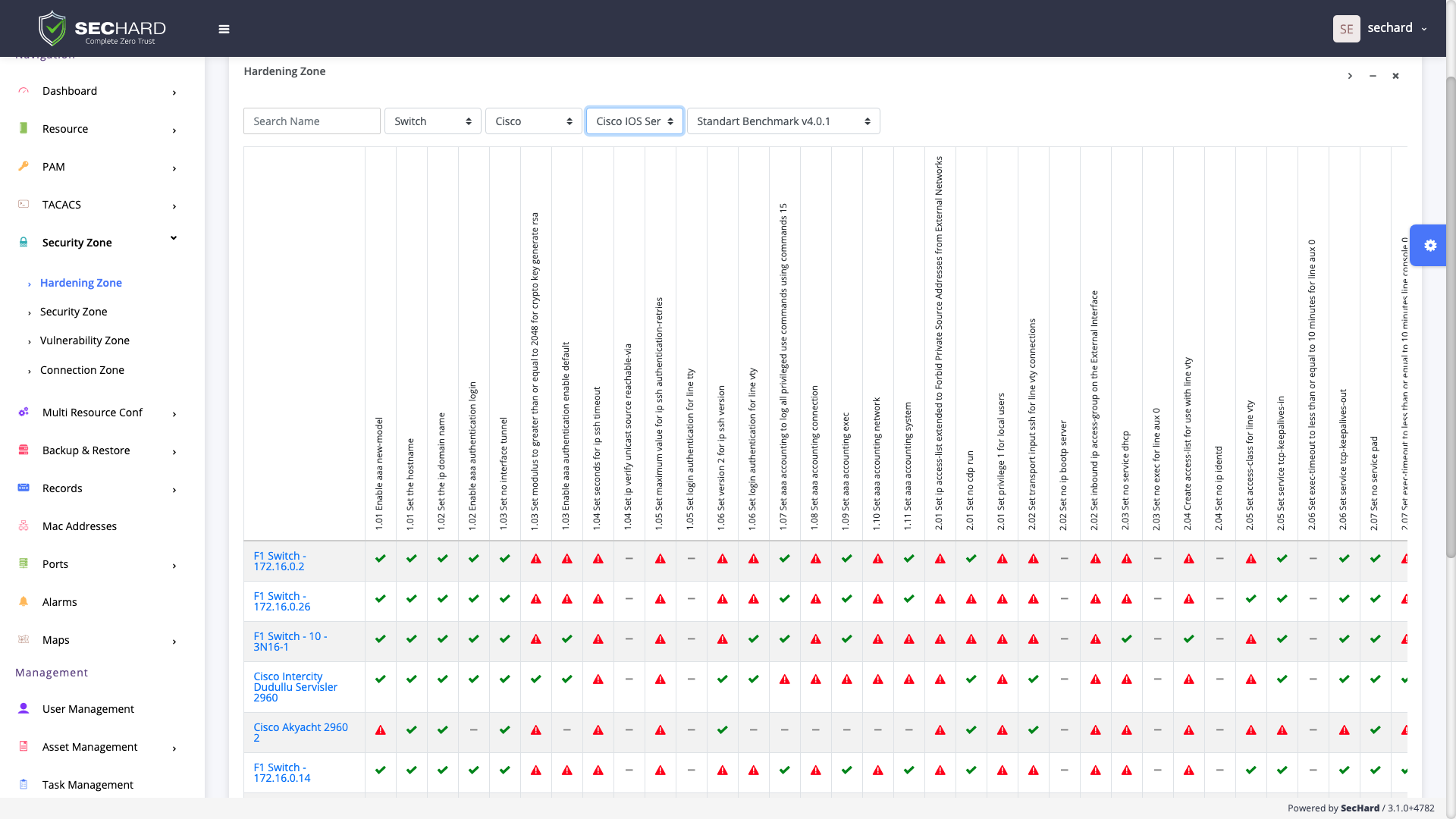Screen dimensions: 1456x819
Task: Click the Records icon
Action: (x=24, y=488)
